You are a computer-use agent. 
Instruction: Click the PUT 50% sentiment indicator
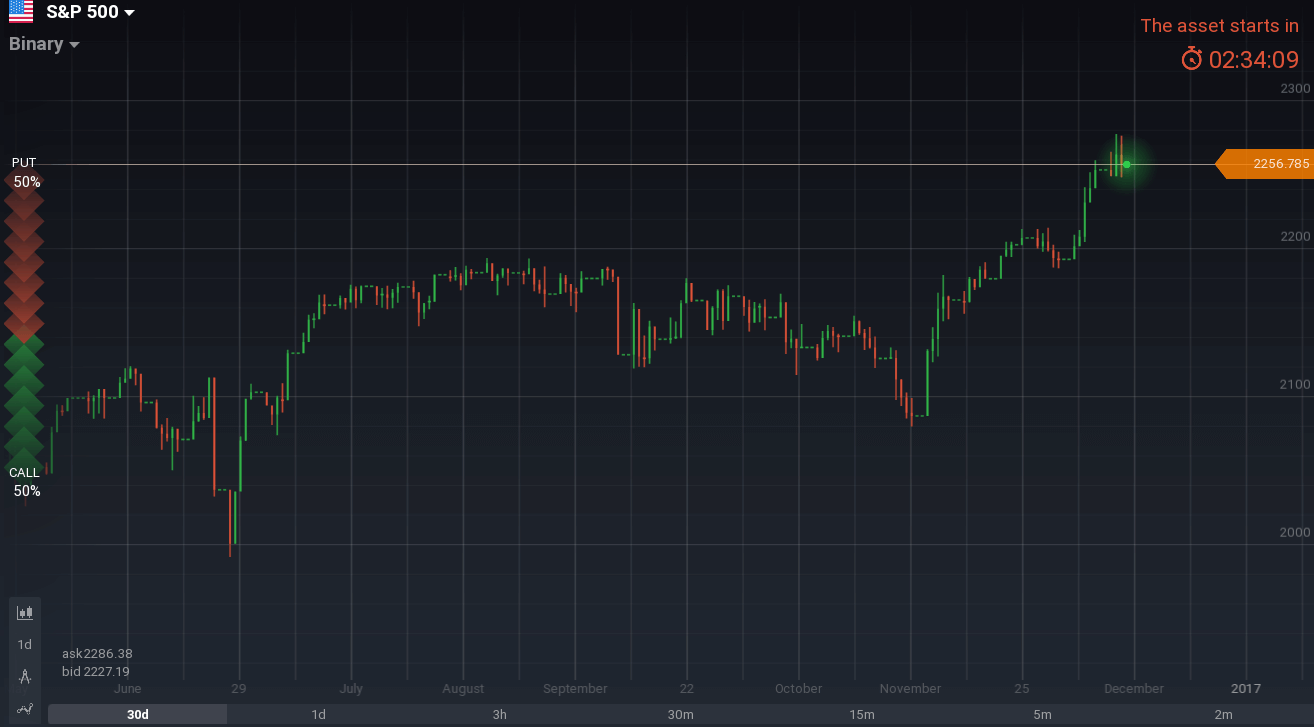point(25,172)
